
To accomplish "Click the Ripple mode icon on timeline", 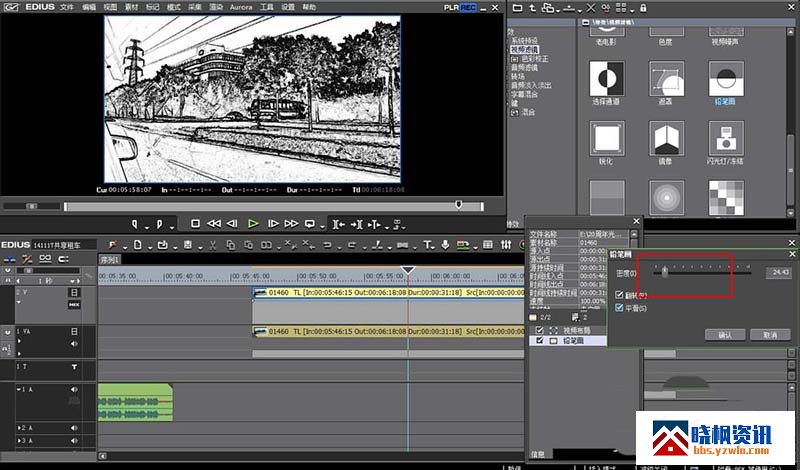I will (27, 259).
